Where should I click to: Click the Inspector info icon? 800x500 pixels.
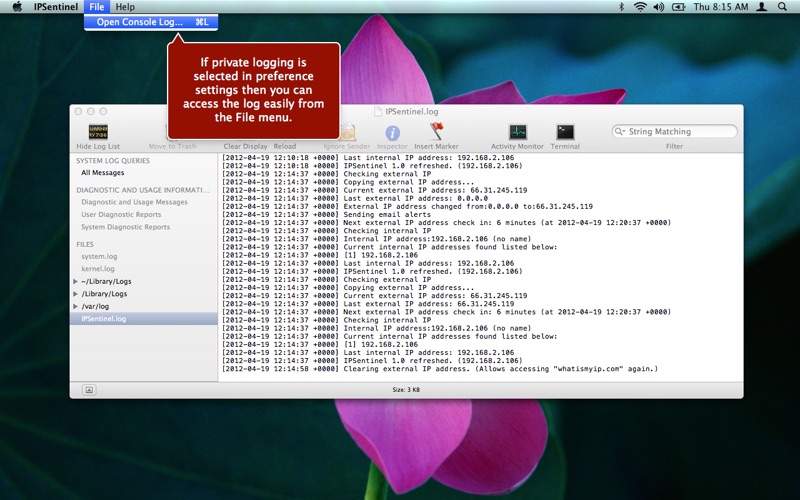point(392,133)
